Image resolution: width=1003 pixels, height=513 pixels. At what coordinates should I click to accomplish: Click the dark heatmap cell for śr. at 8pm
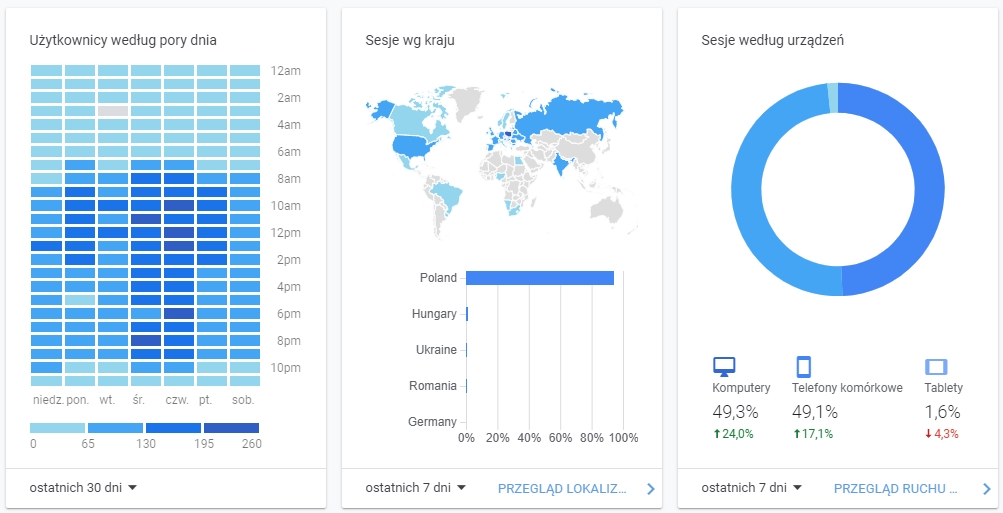[146, 340]
